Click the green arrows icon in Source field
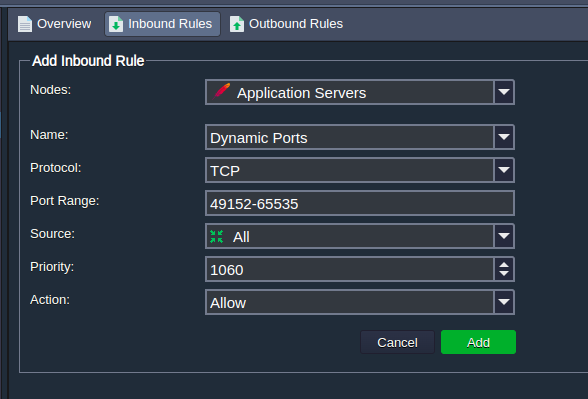 click(x=216, y=237)
